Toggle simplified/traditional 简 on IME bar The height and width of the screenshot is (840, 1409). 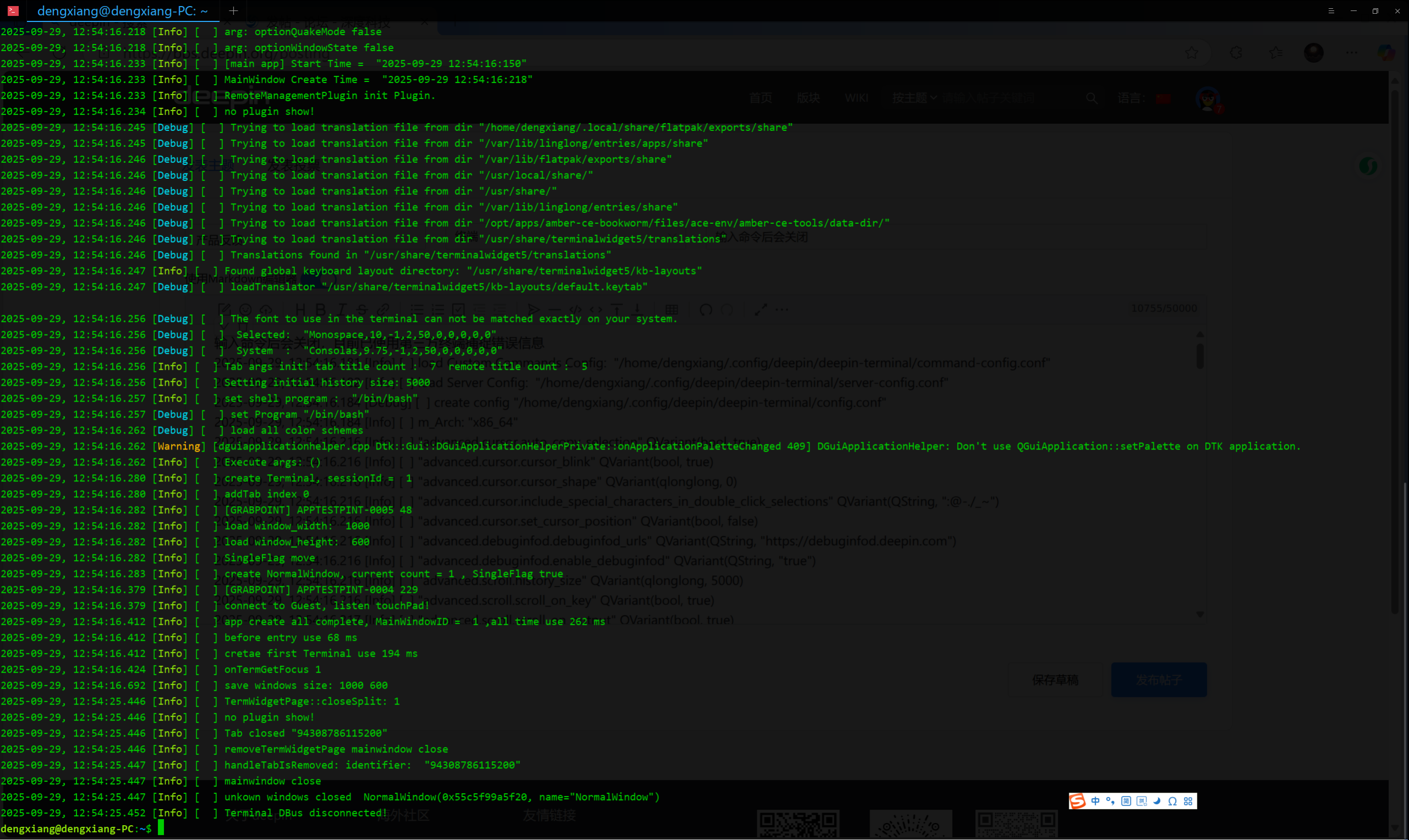pos(1127,801)
